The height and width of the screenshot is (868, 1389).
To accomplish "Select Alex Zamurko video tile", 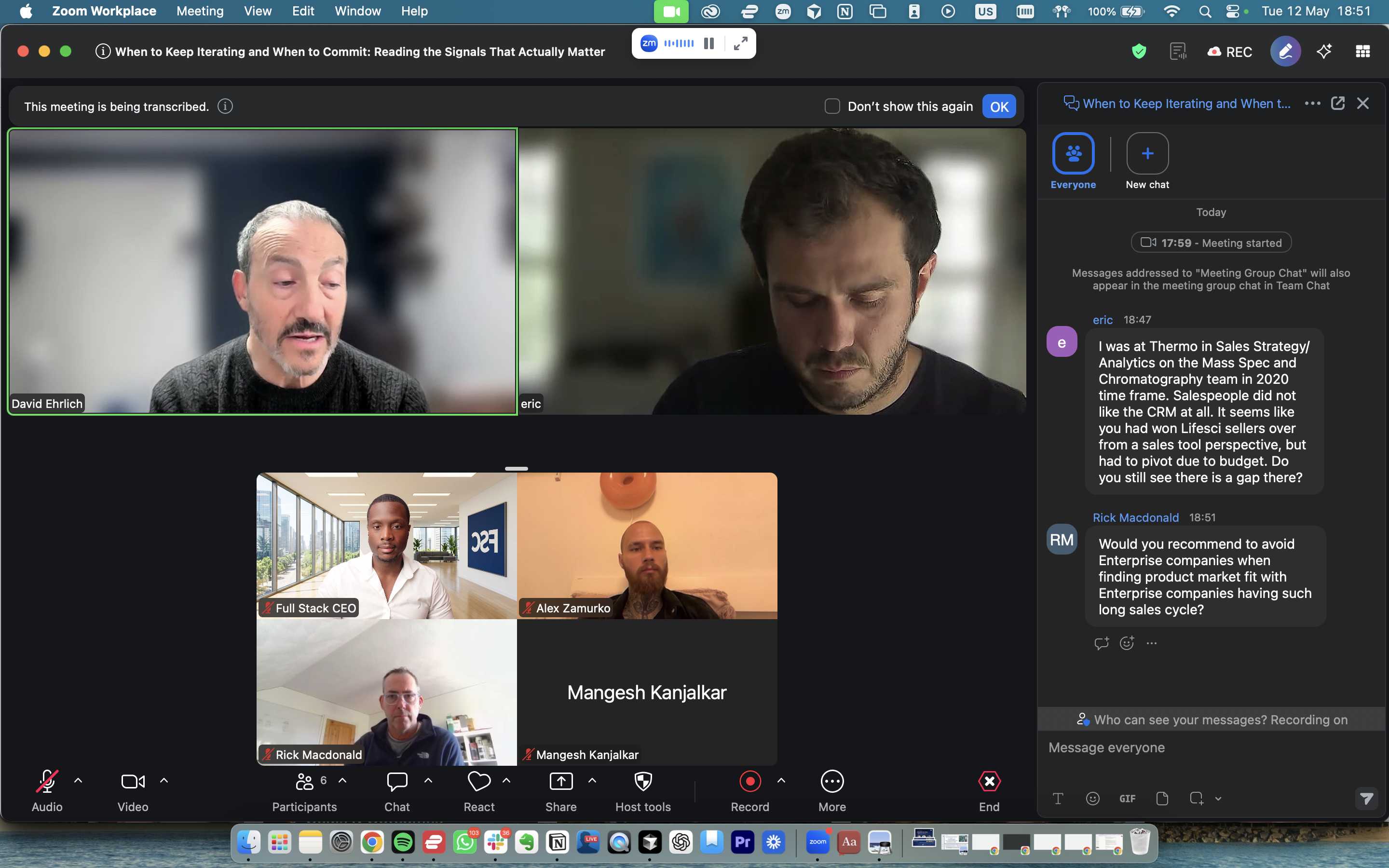I will [647, 545].
